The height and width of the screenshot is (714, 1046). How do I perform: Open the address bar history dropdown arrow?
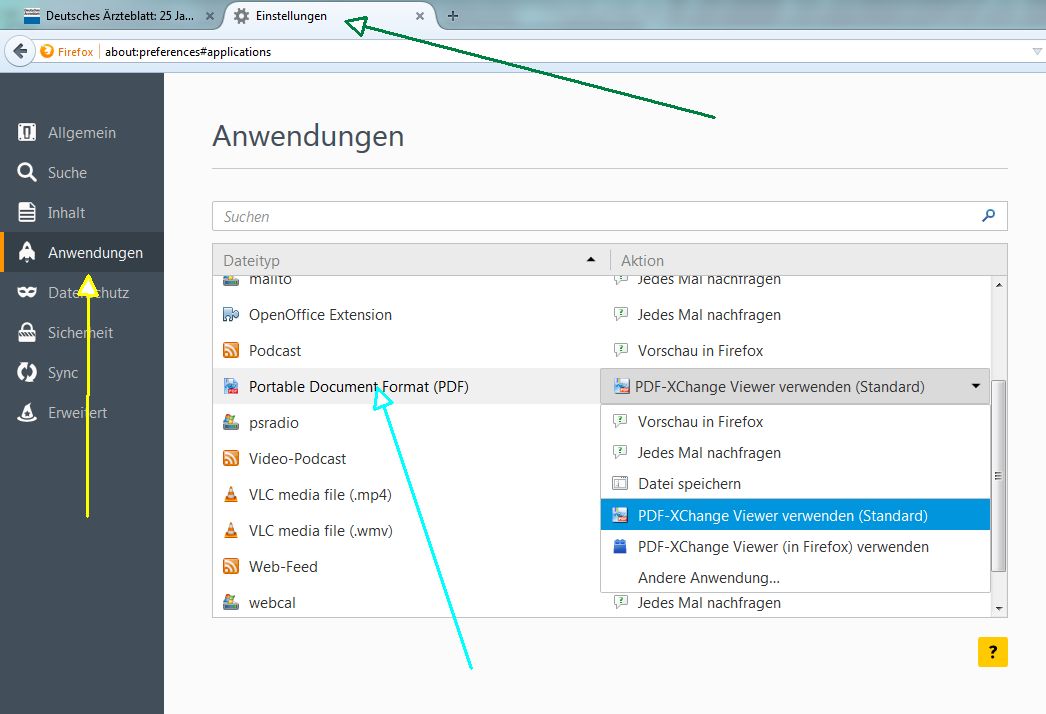tap(1037, 51)
